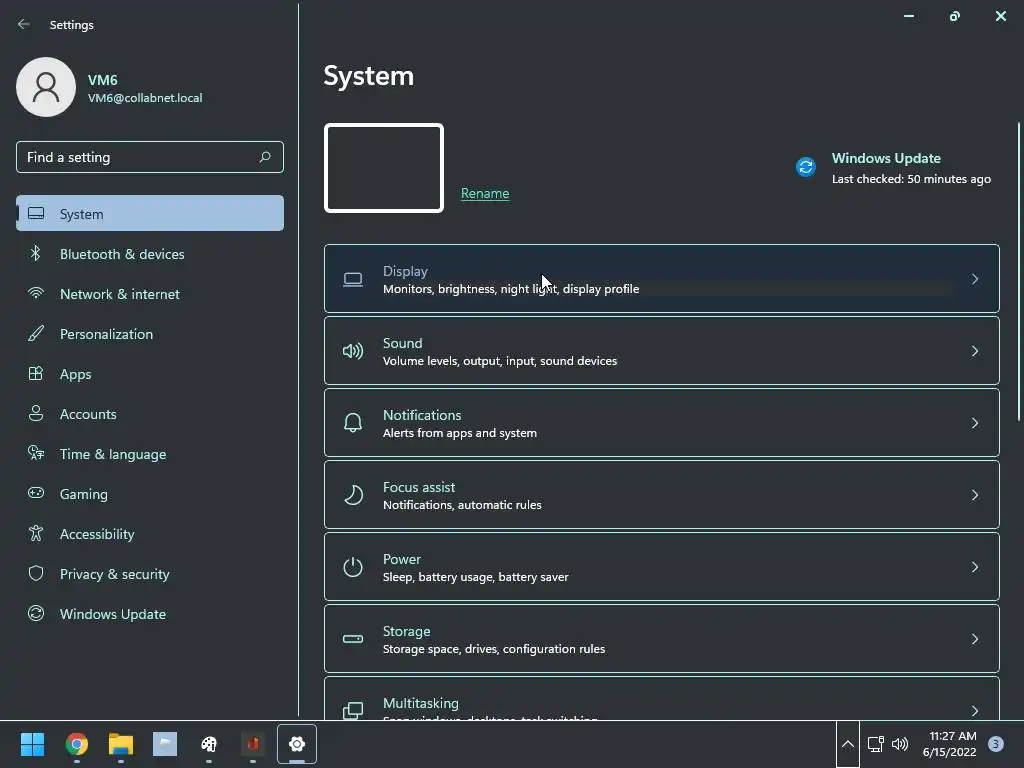Open Bluetooth & devices section
This screenshot has height=768, width=1024.
[150, 254]
